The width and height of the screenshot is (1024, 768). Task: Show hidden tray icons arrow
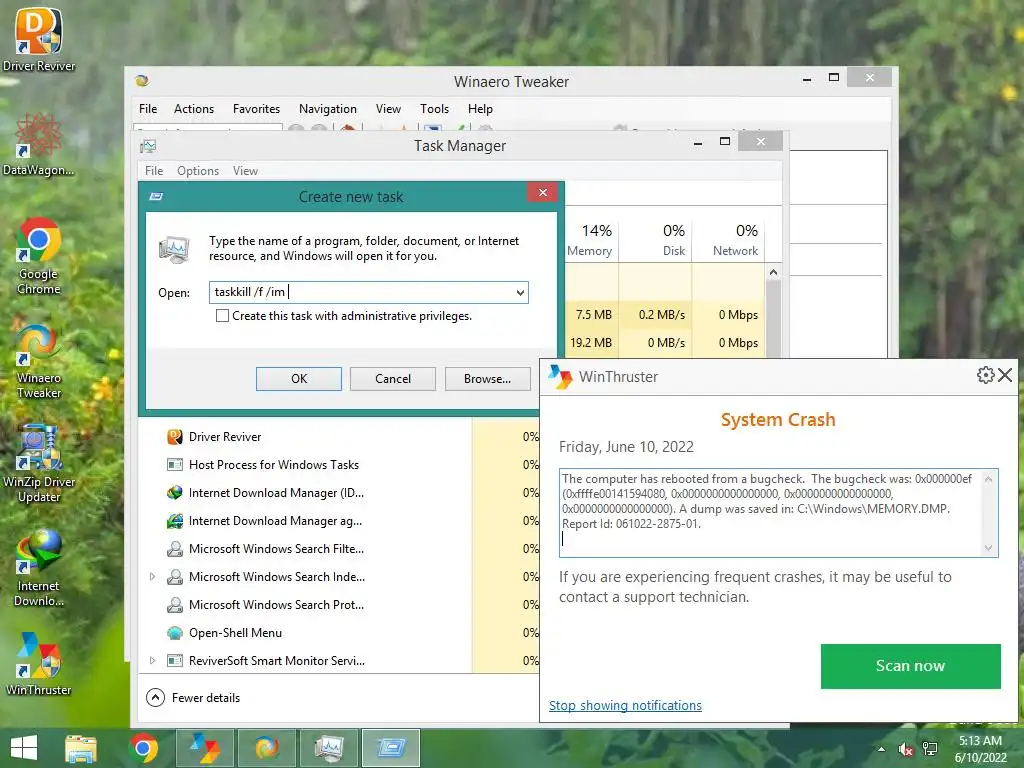pyautogui.click(x=882, y=749)
